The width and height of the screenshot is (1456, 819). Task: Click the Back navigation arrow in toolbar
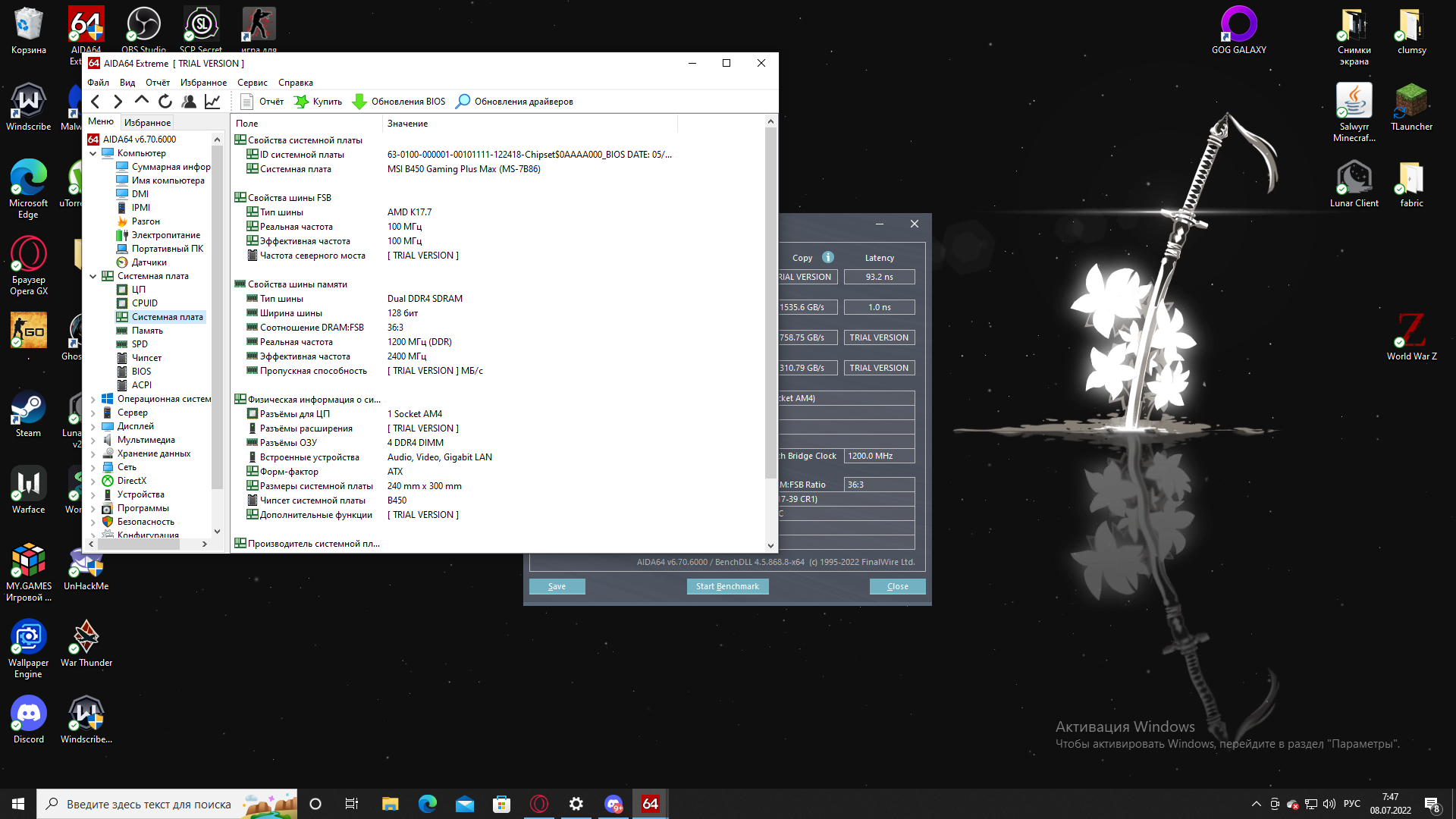[x=95, y=102]
